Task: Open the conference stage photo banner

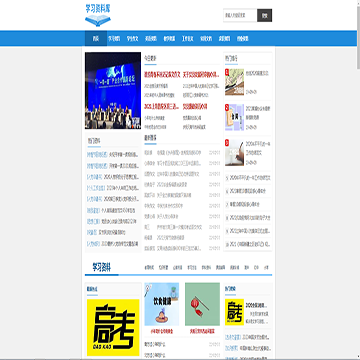Action: [113, 91]
